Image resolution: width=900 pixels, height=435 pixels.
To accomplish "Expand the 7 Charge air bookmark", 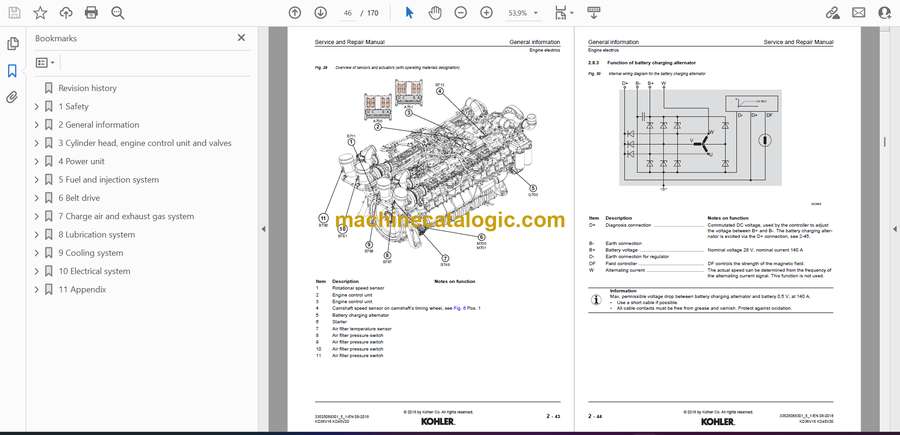I will [x=37, y=216].
